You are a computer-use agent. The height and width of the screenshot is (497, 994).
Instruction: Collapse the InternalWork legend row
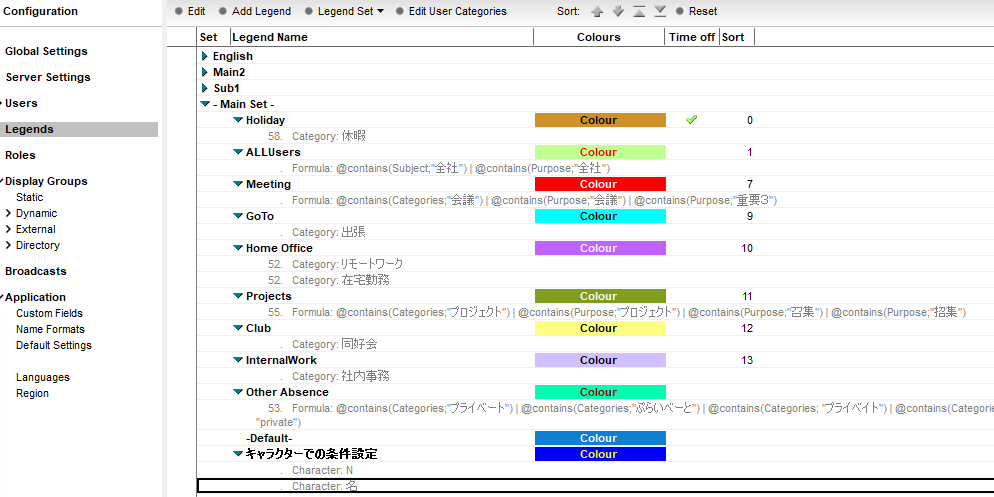coord(238,360)
